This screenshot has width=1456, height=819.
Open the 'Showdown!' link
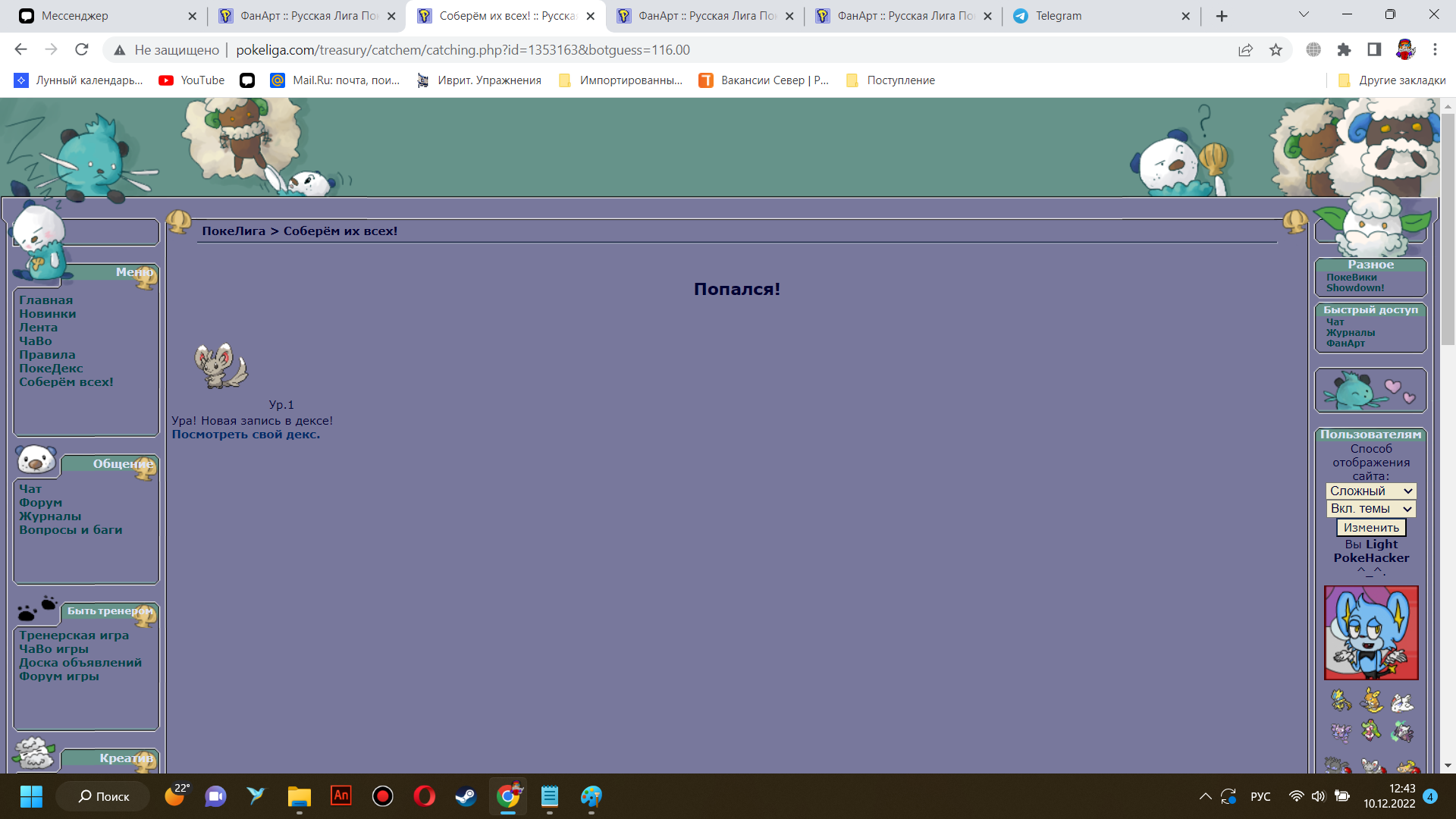coord(1355,288)
